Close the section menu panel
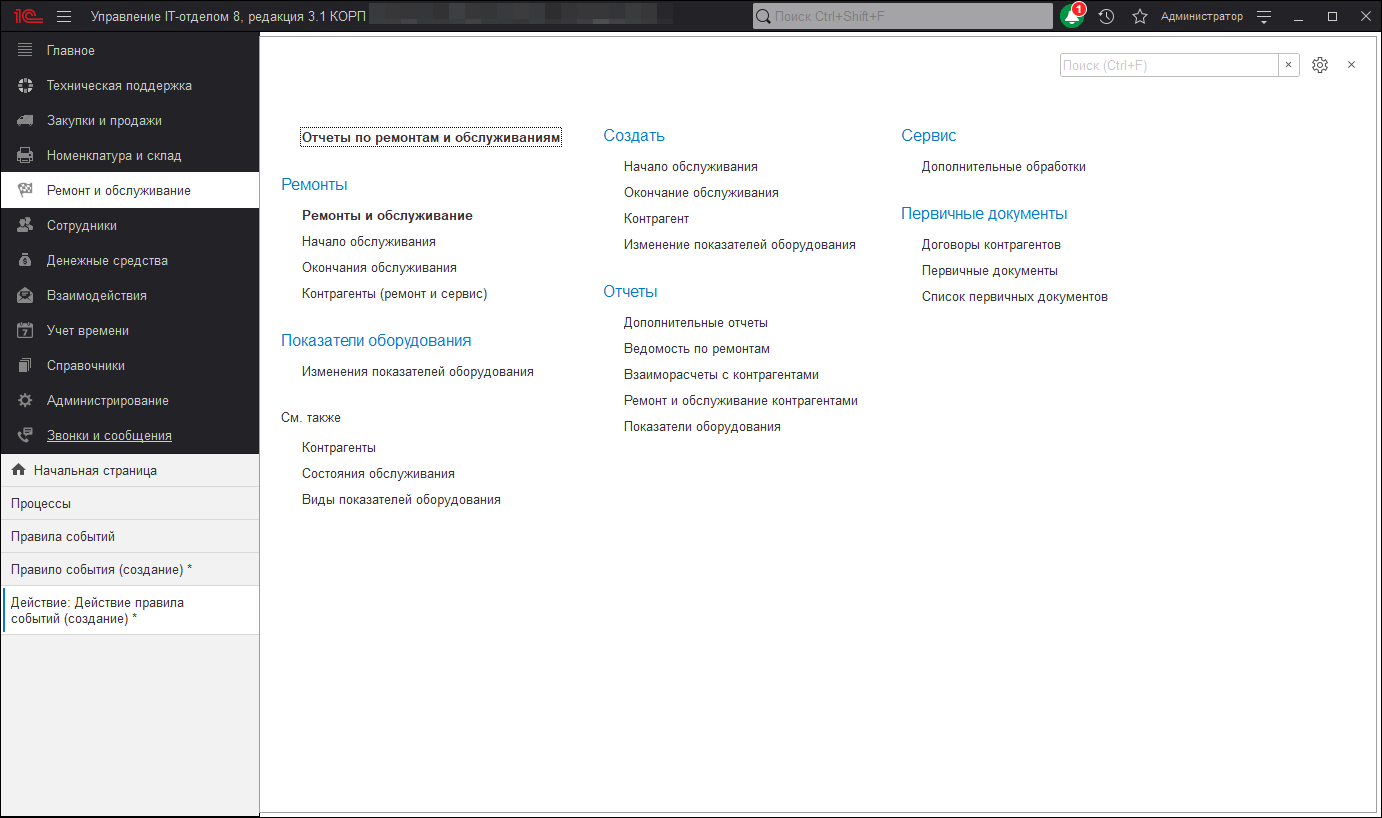The image size is (1382, 818). pyautogui.click(x=1351, y=64)
